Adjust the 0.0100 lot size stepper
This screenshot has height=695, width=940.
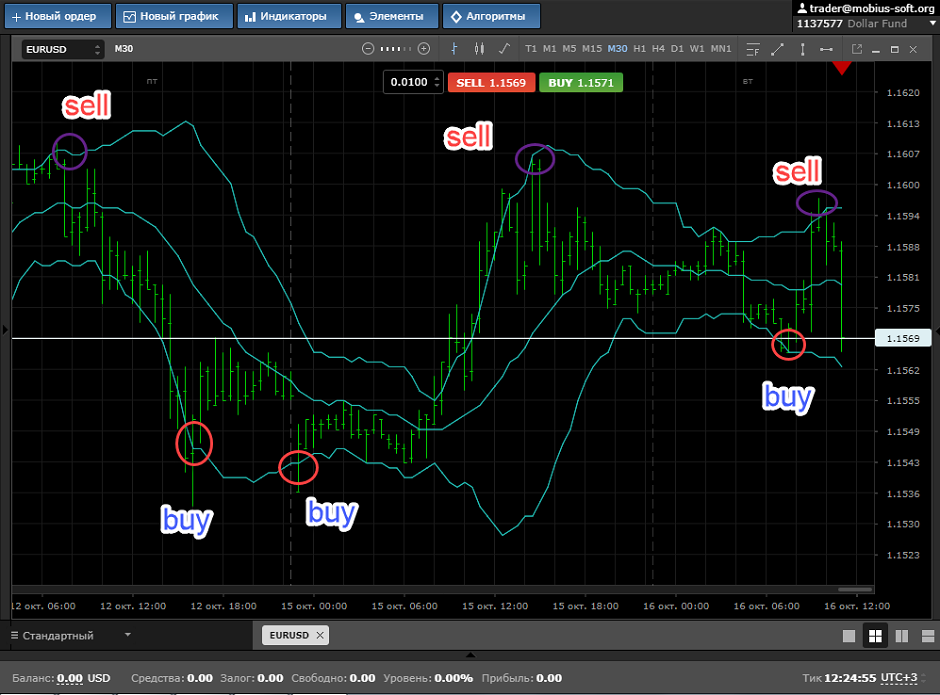coord(438,82)
